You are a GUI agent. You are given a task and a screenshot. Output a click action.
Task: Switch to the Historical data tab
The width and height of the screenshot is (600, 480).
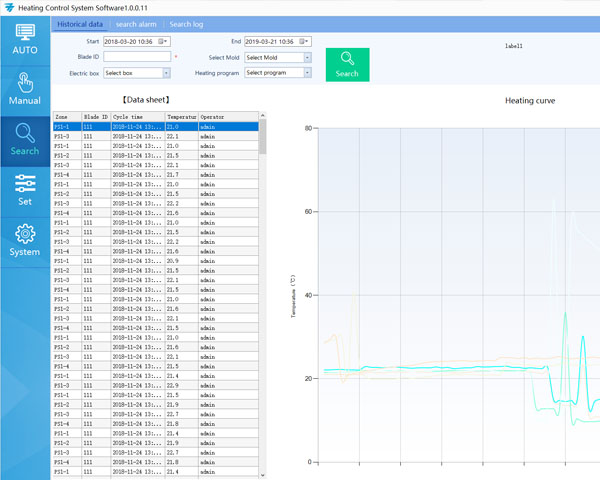coord(80,23)
